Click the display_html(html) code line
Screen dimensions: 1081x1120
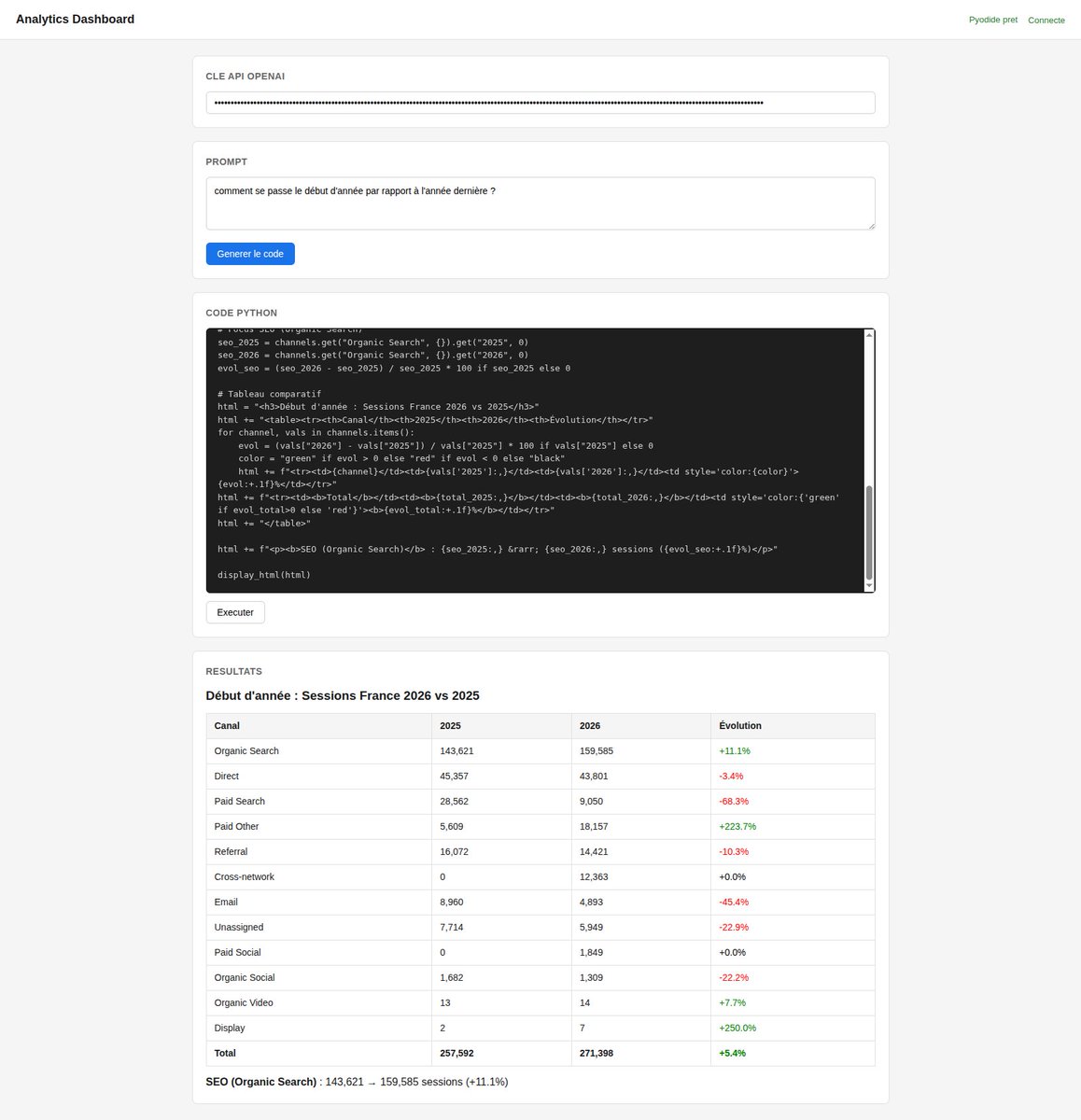264,575
